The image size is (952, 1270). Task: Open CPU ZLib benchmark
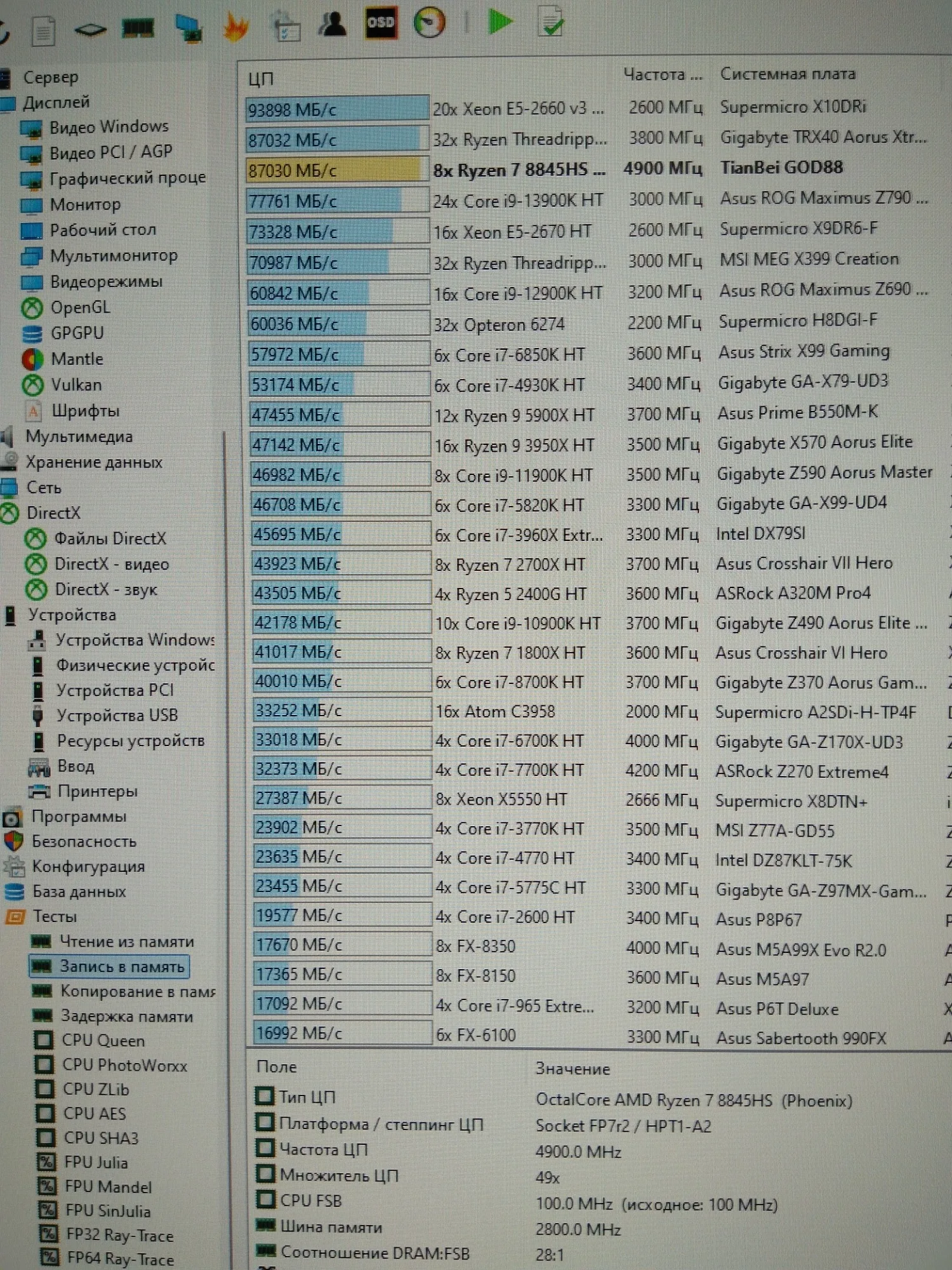[96, 1090]
